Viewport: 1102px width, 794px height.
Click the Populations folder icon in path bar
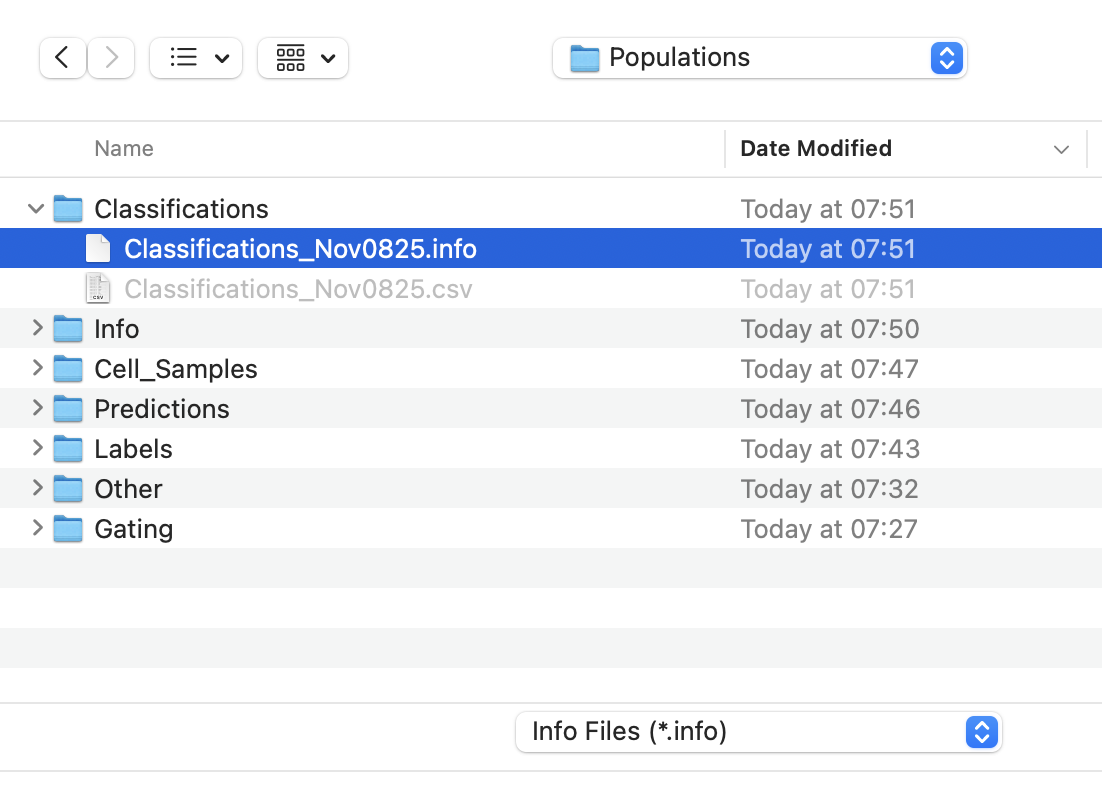583,58
